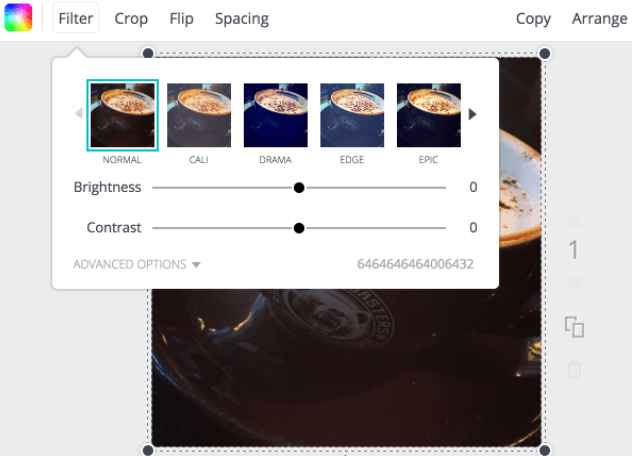Open the rainbow color picker icon
Screen dimensions: 634x456
[18, 18]
